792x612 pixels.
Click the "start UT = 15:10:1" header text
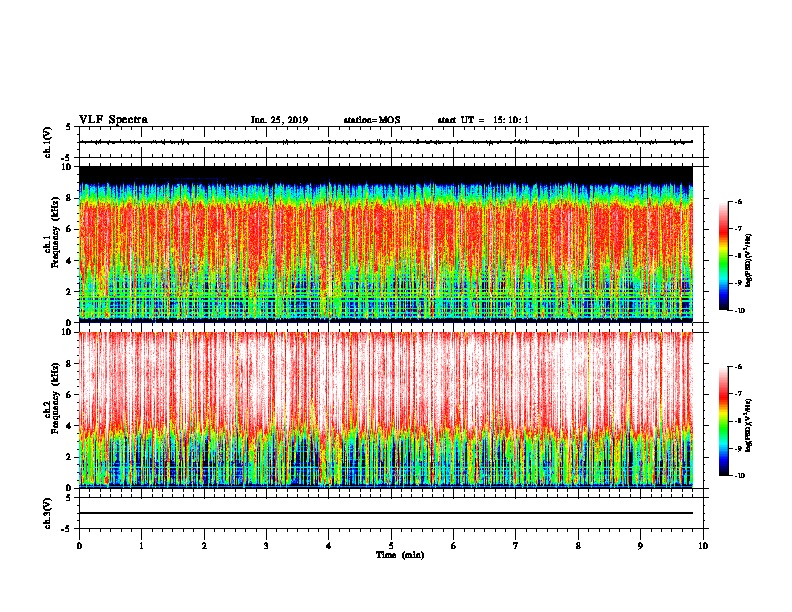(x=483, y=120)
